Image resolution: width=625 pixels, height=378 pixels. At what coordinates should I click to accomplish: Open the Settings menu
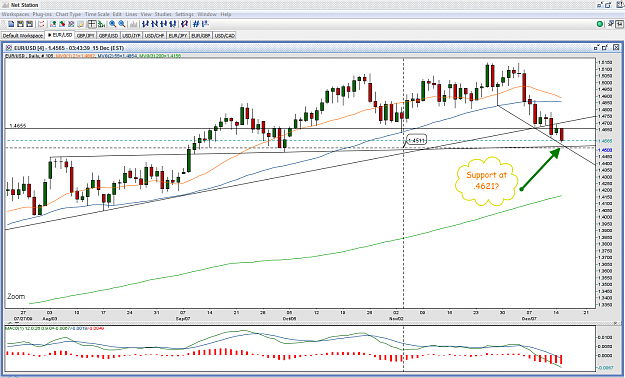185,14
